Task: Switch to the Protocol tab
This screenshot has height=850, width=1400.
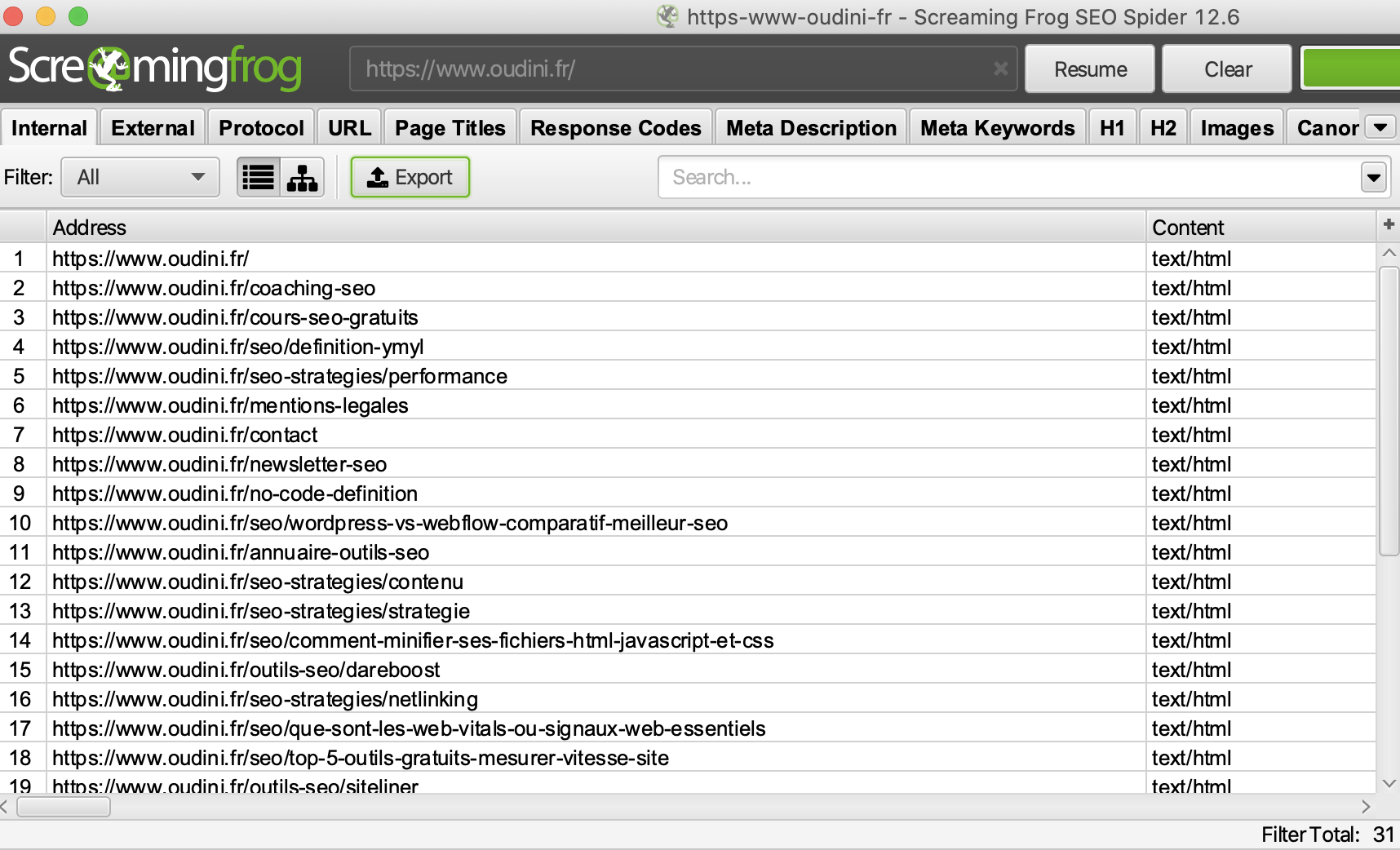Action: (x=261, y=128)
